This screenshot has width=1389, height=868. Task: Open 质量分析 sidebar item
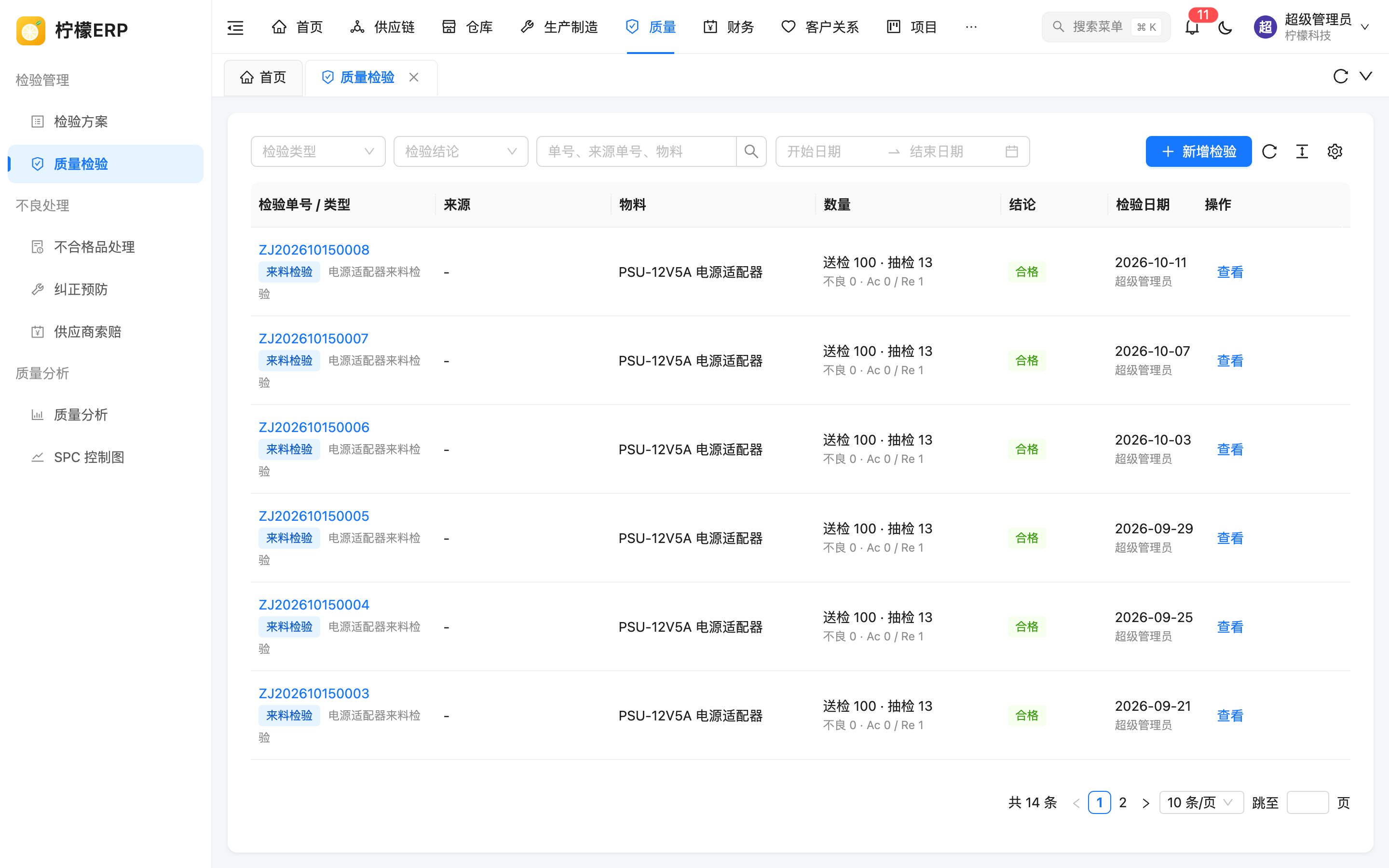click(106, 415)
